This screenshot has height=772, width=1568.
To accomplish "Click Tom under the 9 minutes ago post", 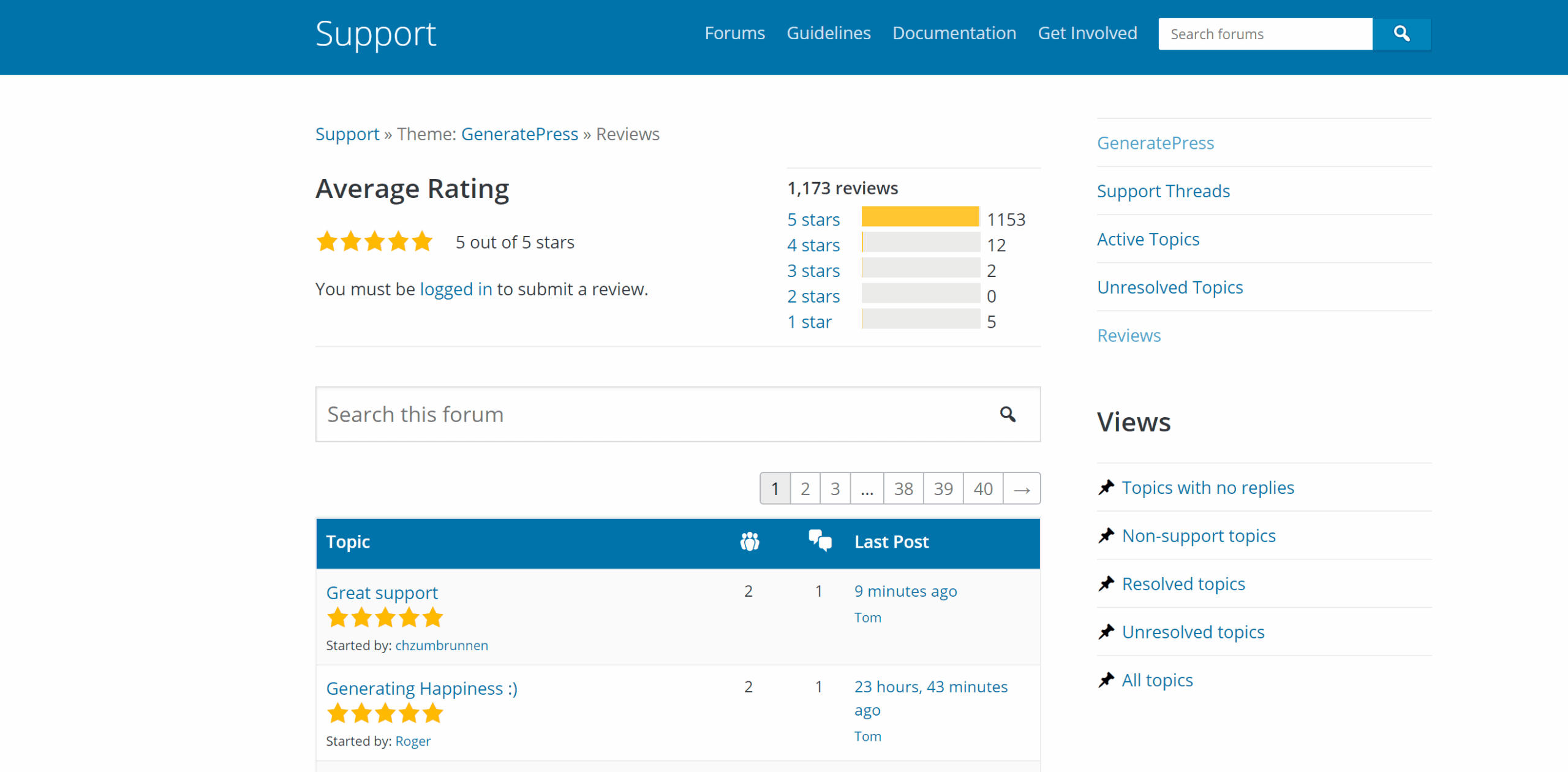I will (867, 618).
